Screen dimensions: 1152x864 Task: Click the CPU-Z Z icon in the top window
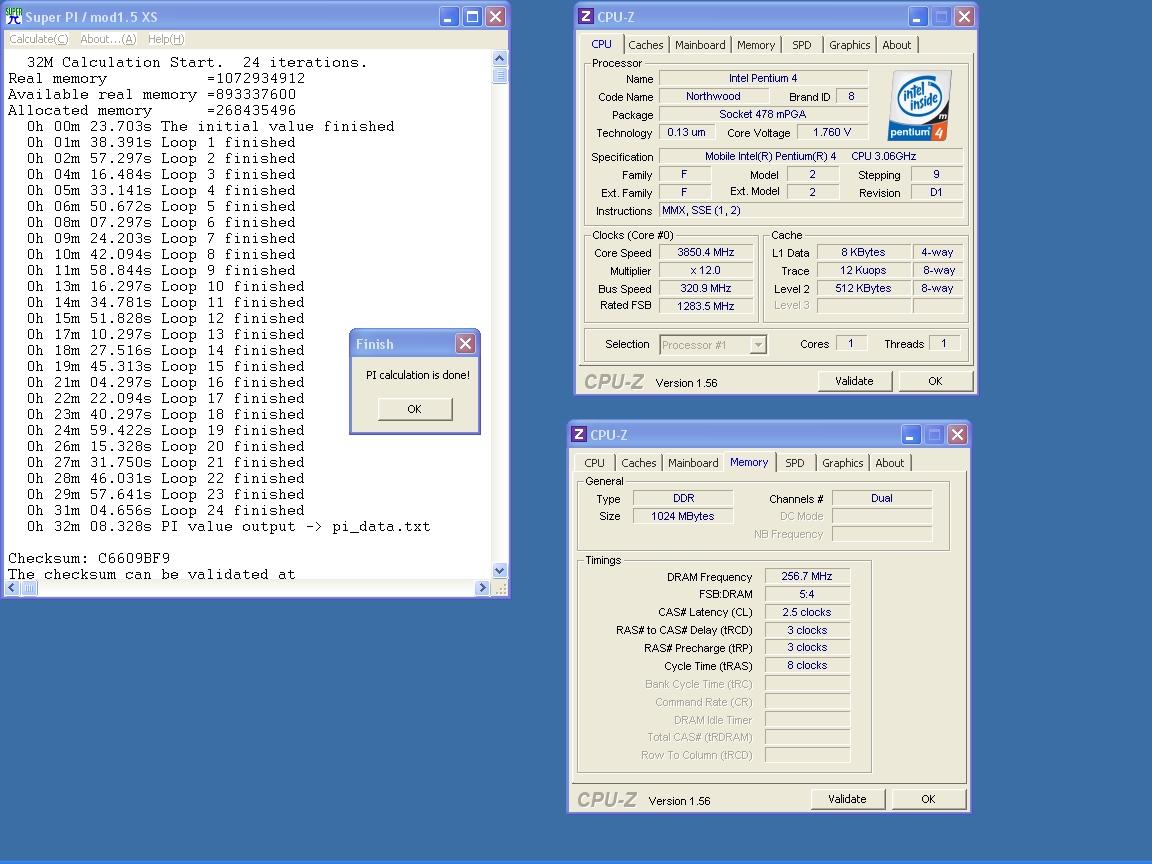pyautogui.click(x=586, y=16)
